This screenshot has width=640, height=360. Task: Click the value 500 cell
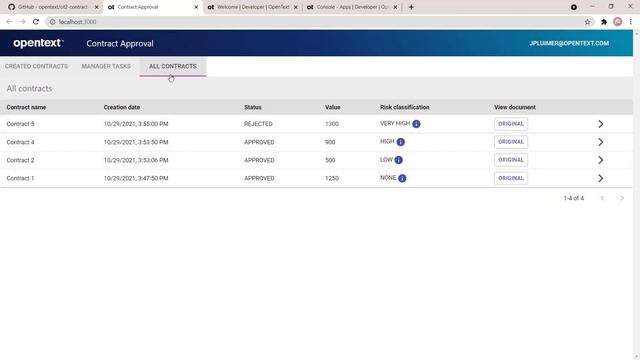click(x=330, y=160)
